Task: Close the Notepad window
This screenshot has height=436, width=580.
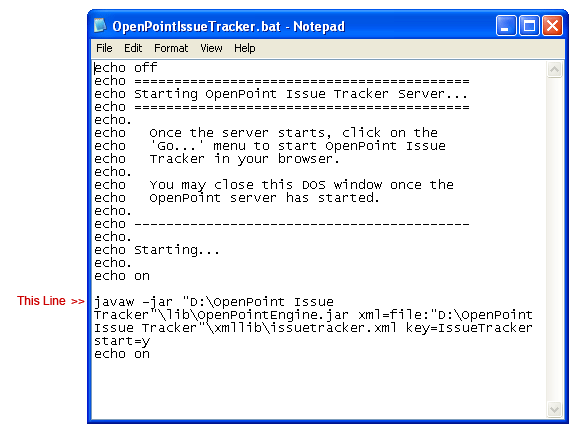Action: [552, 26]
